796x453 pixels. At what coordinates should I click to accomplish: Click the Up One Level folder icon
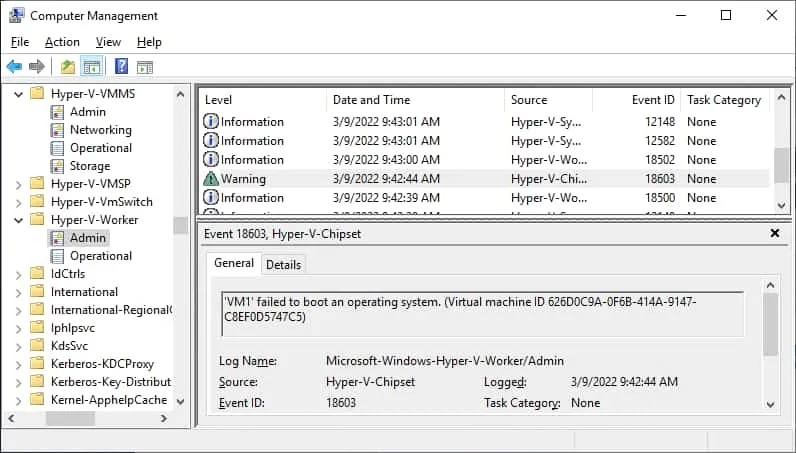point(68,67)
